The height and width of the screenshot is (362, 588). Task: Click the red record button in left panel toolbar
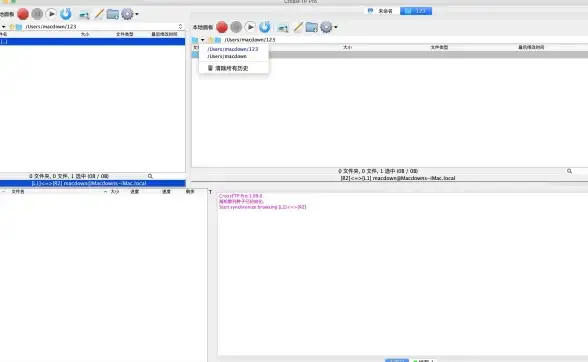(x=23, y=14)
